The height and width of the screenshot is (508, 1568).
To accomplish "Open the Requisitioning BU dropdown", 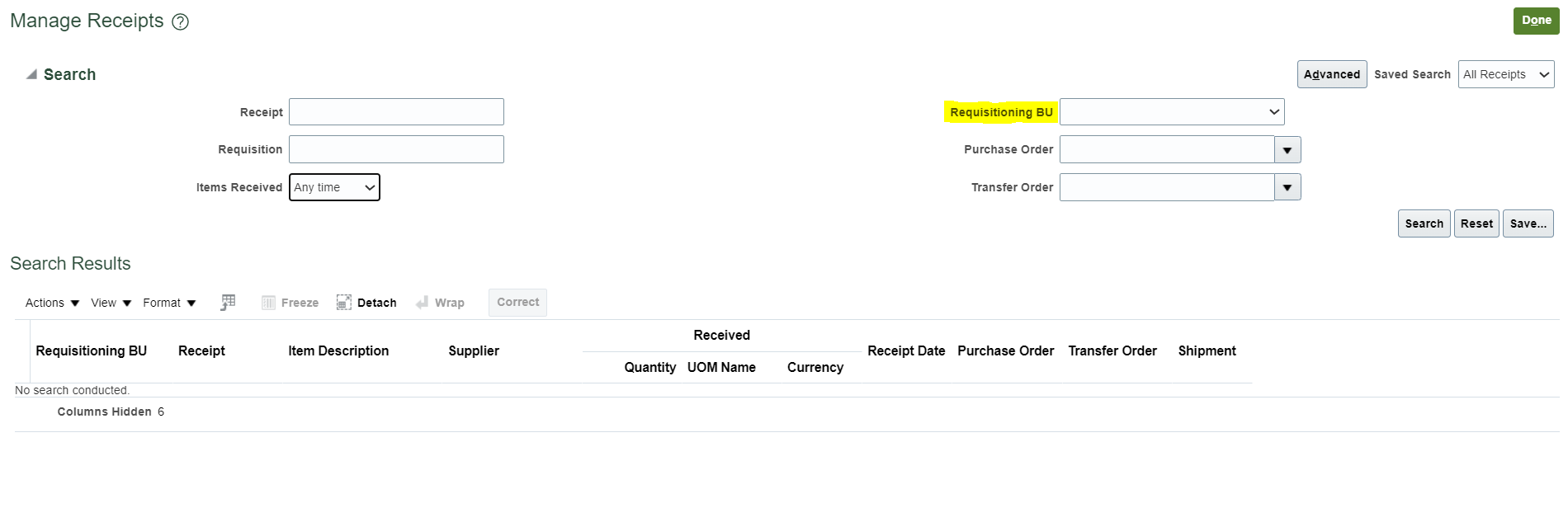I will (1274, 111).
